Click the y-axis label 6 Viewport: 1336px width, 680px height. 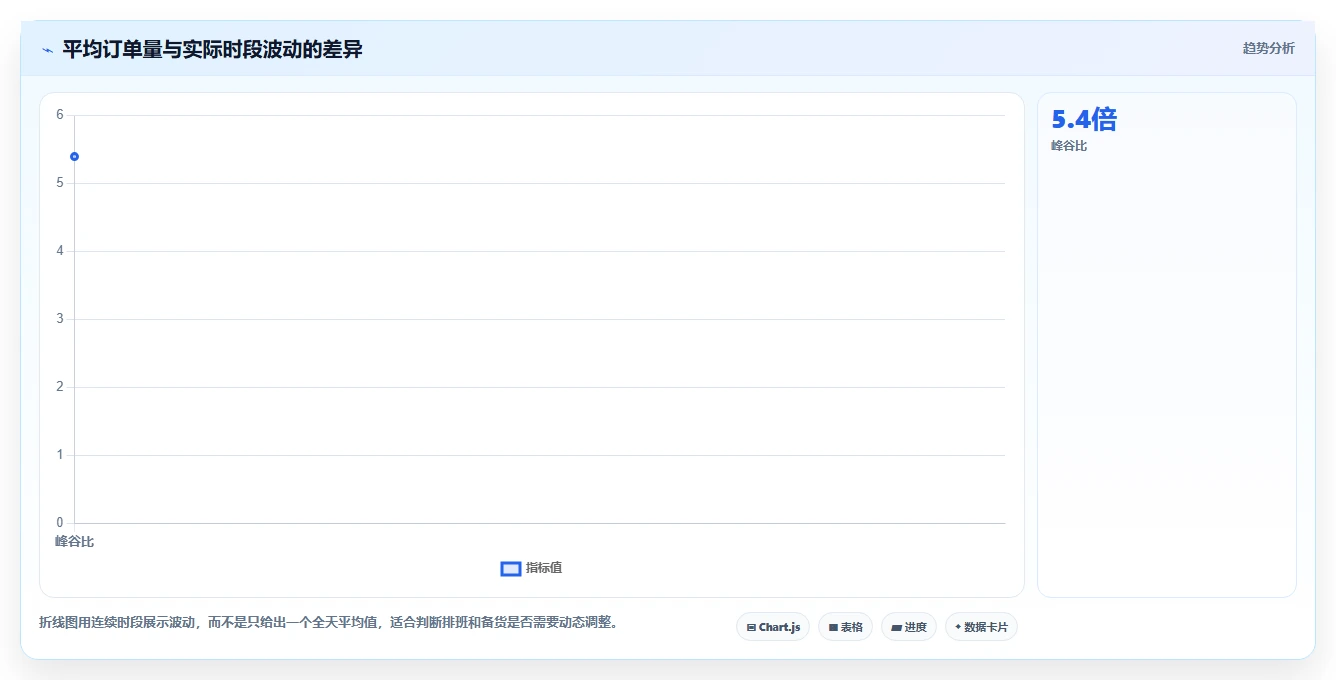tap(60, 115)
